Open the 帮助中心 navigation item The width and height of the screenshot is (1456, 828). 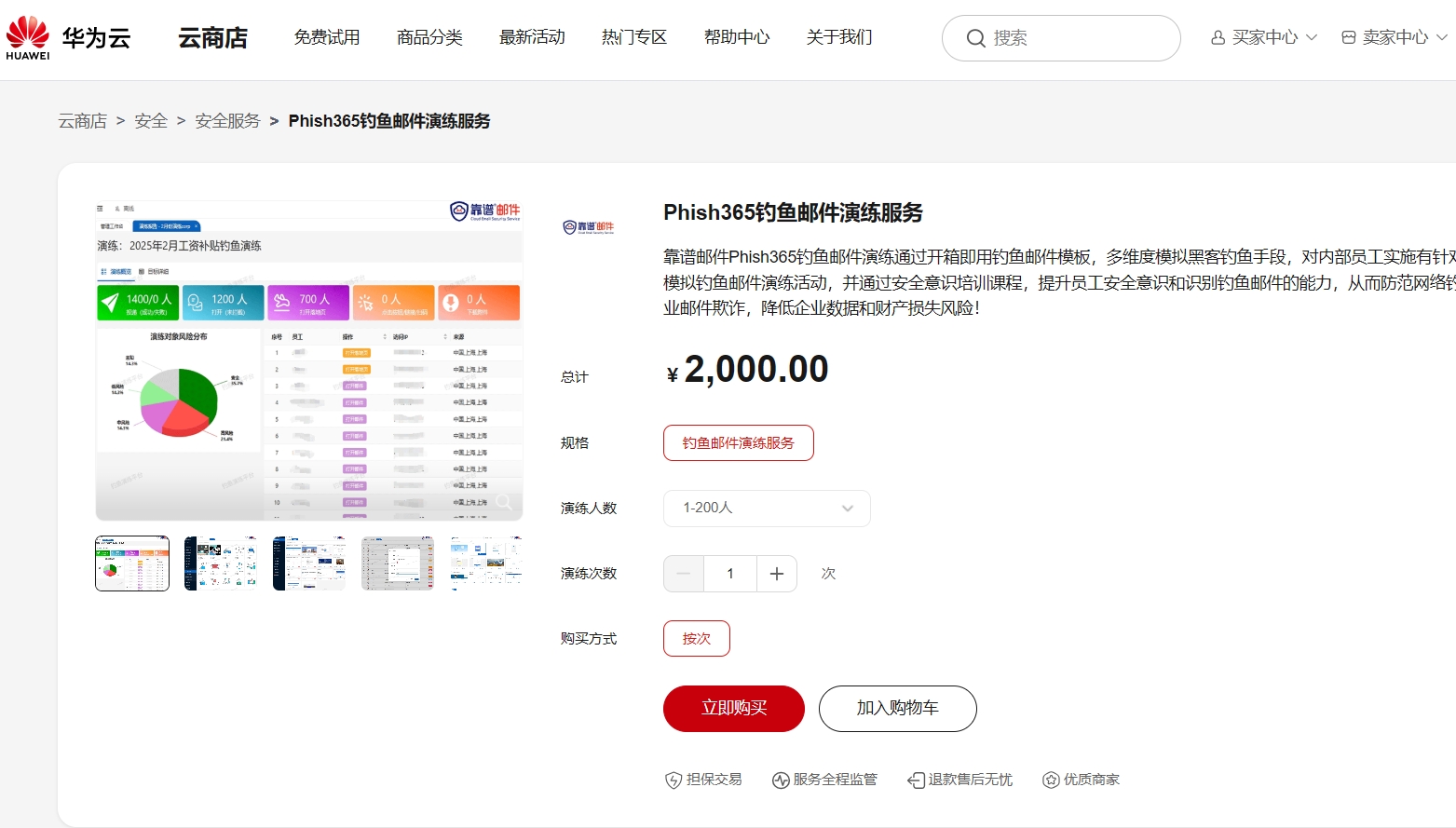click(737, 37)
